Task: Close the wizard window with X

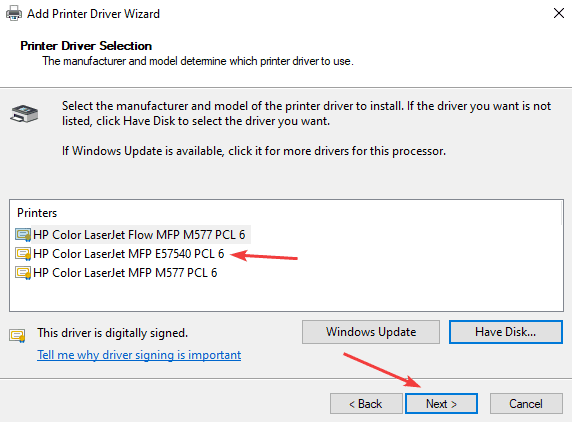Action: [x=559, y=13]
